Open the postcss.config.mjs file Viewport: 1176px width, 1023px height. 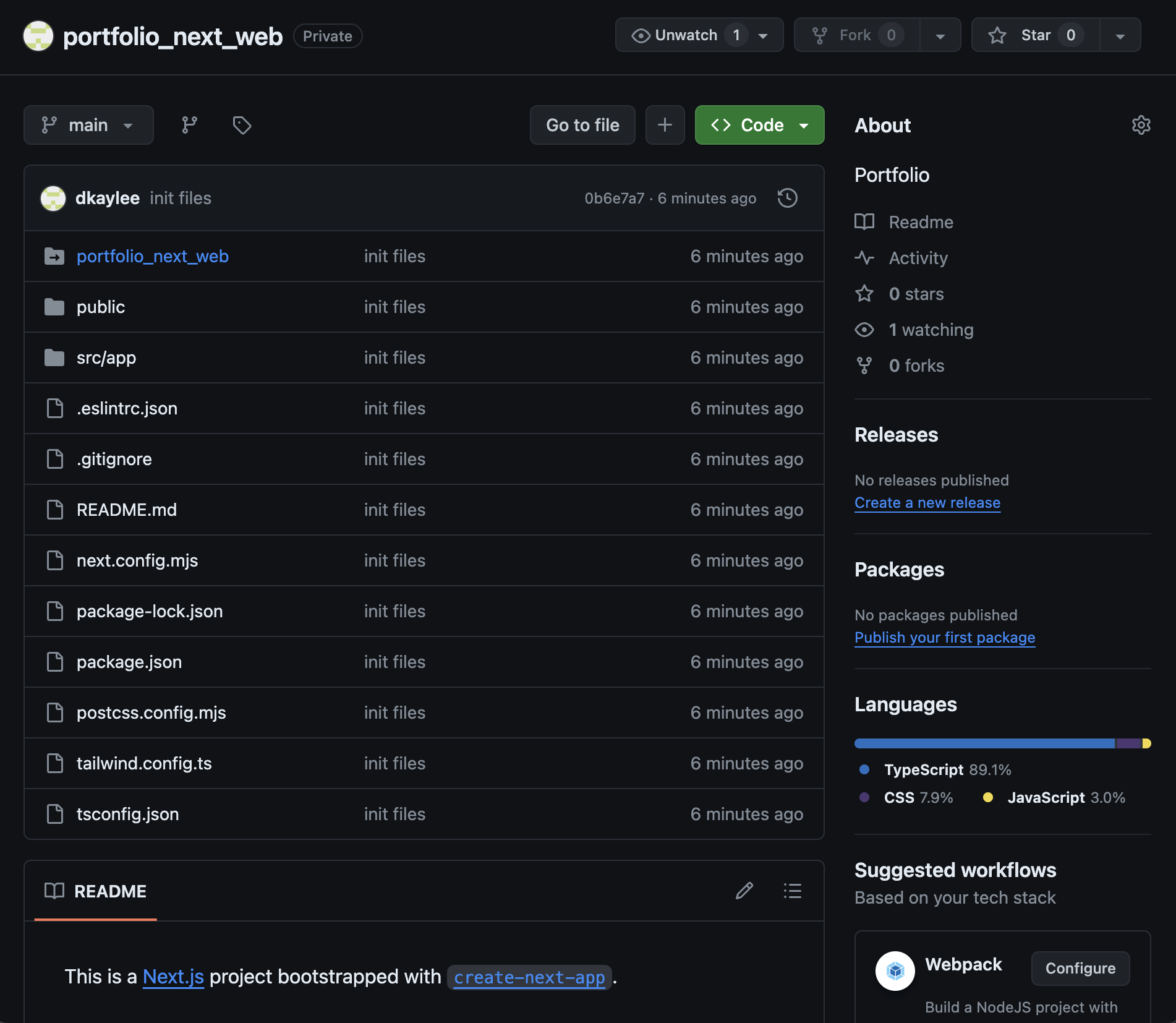coord(151,713)
